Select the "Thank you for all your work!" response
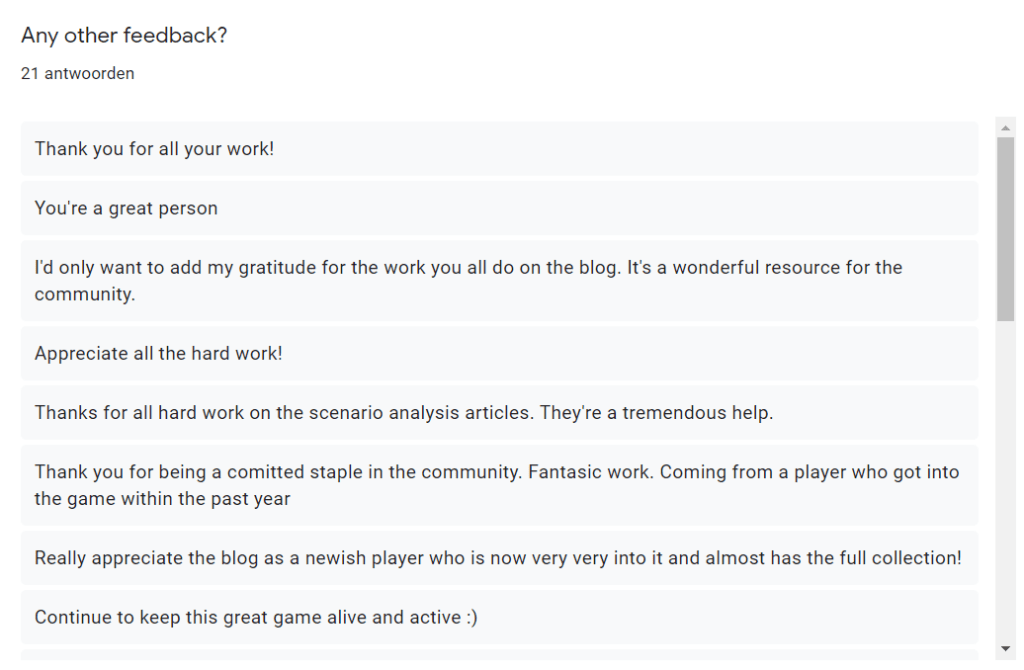This screenshot has width=1024, height=670. [x=154, y=149]
